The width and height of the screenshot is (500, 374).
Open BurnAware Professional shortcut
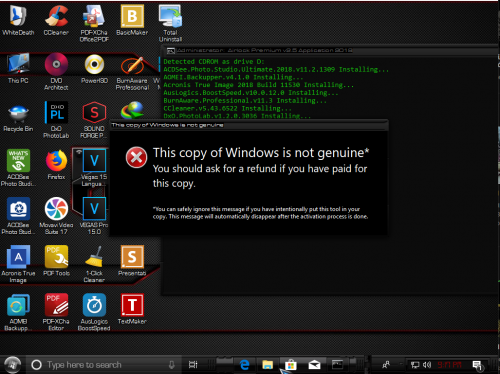coord(132,72)
